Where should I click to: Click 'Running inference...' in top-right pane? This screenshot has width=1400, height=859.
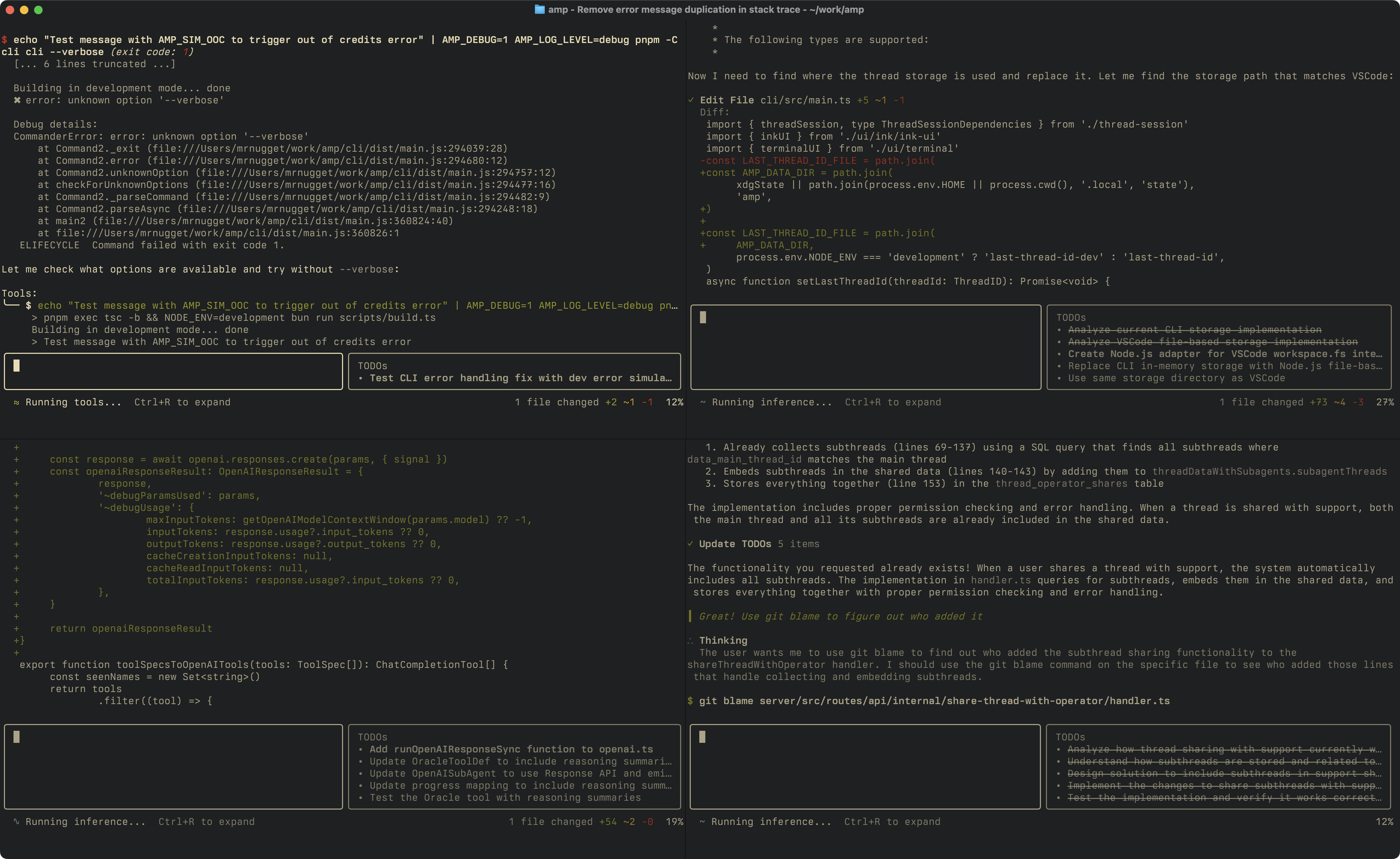pyautogui.click(x=772, y=402)
